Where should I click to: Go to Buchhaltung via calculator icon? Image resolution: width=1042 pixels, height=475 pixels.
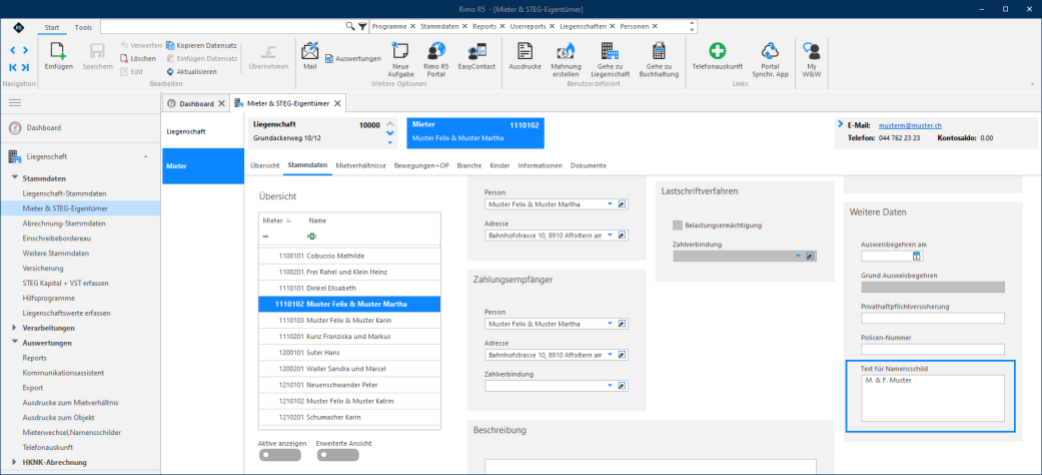coord(659,50)
